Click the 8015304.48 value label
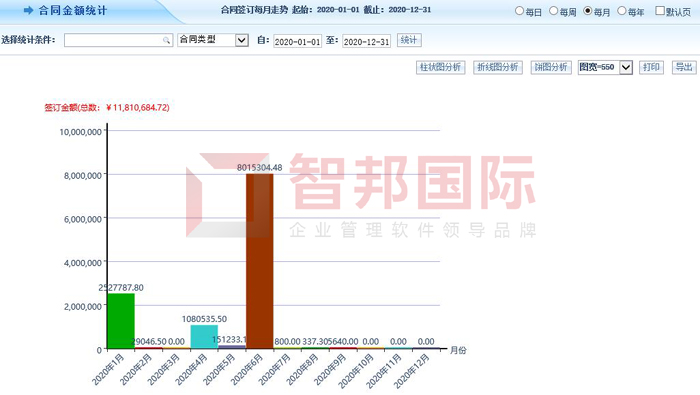 point(259,167)
